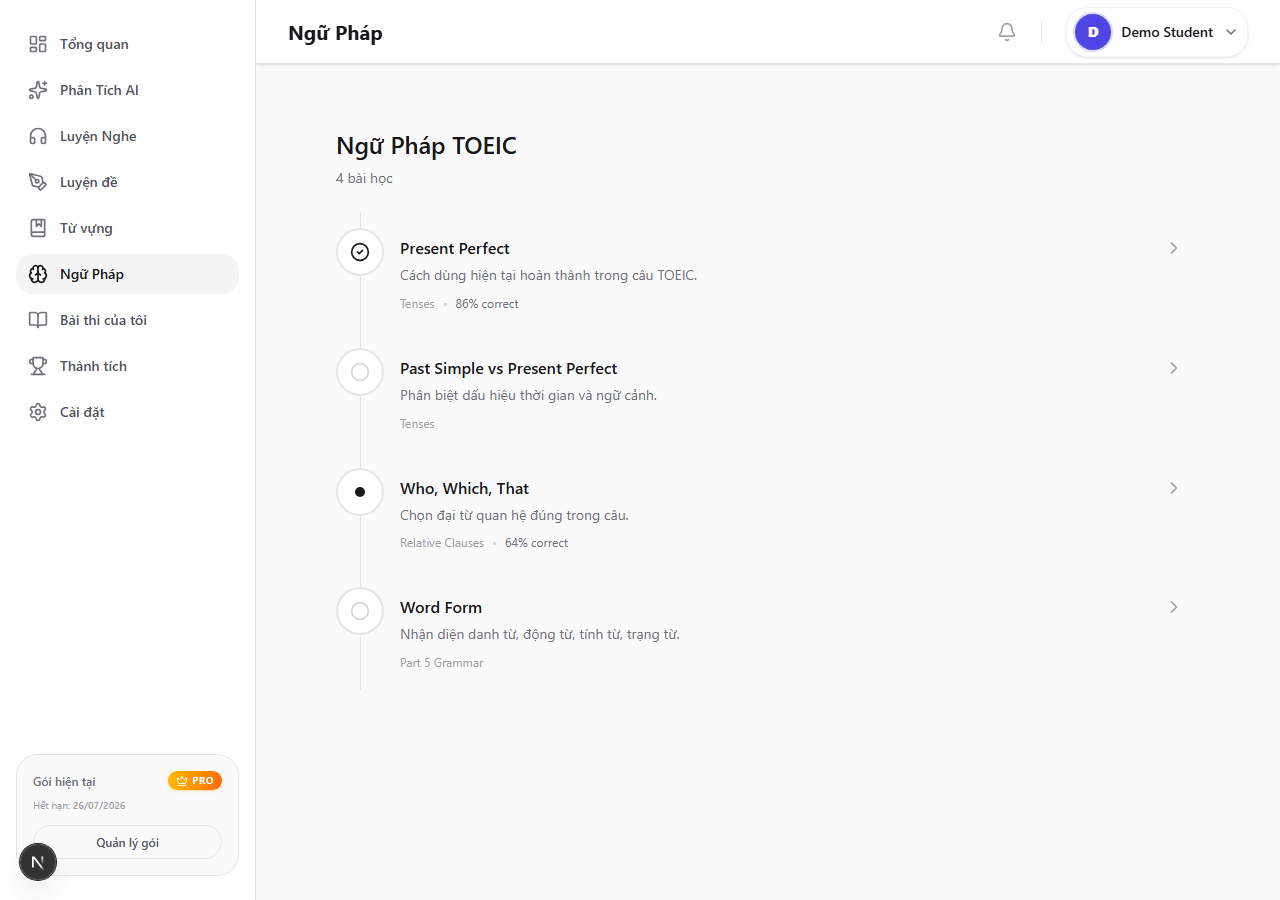Click the Gói hiện tại label
The height and width of the screenshot is (900, 1280).
pos(64,782)
